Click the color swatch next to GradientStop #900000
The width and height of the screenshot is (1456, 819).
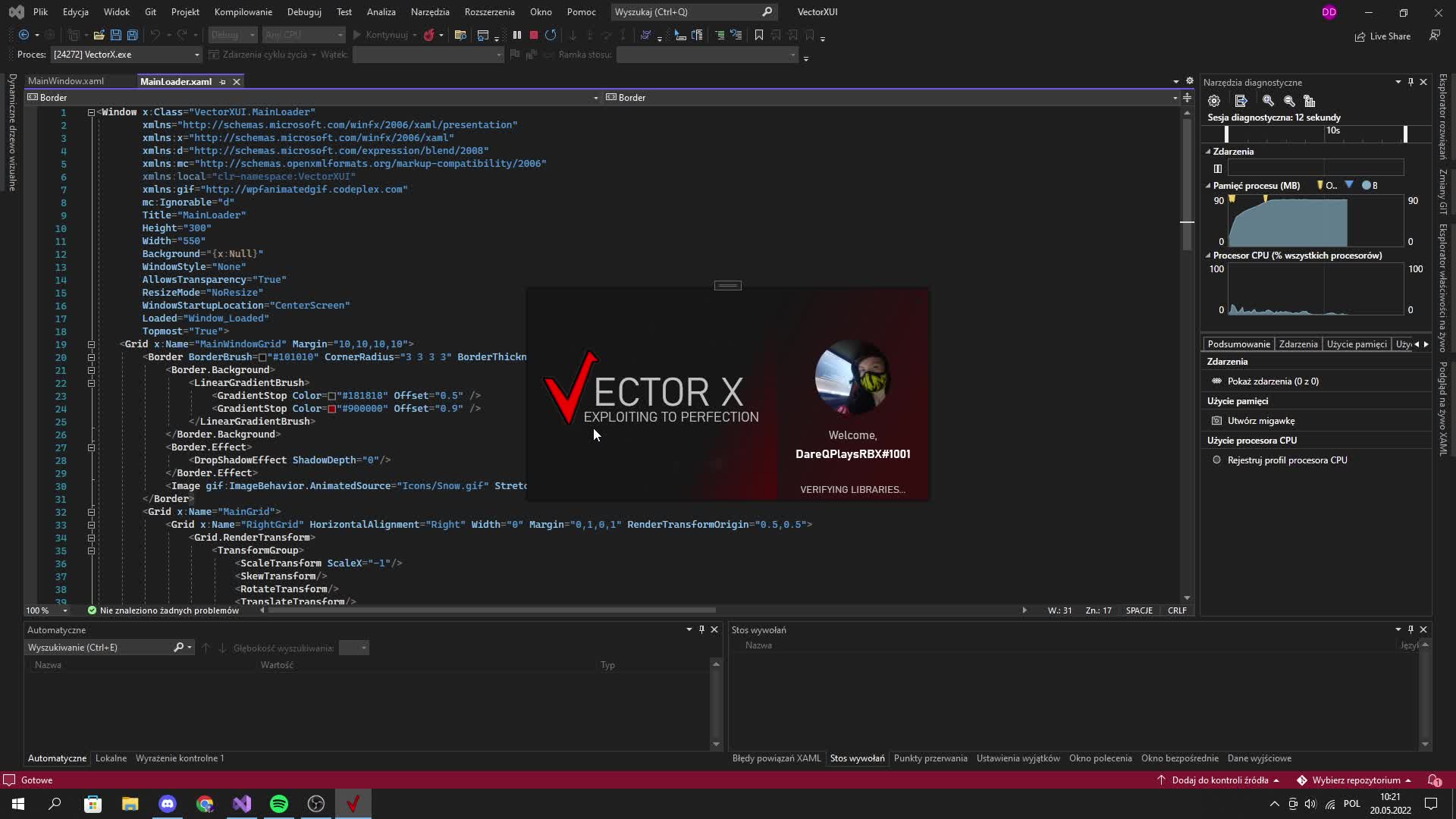tap(332, 408)
